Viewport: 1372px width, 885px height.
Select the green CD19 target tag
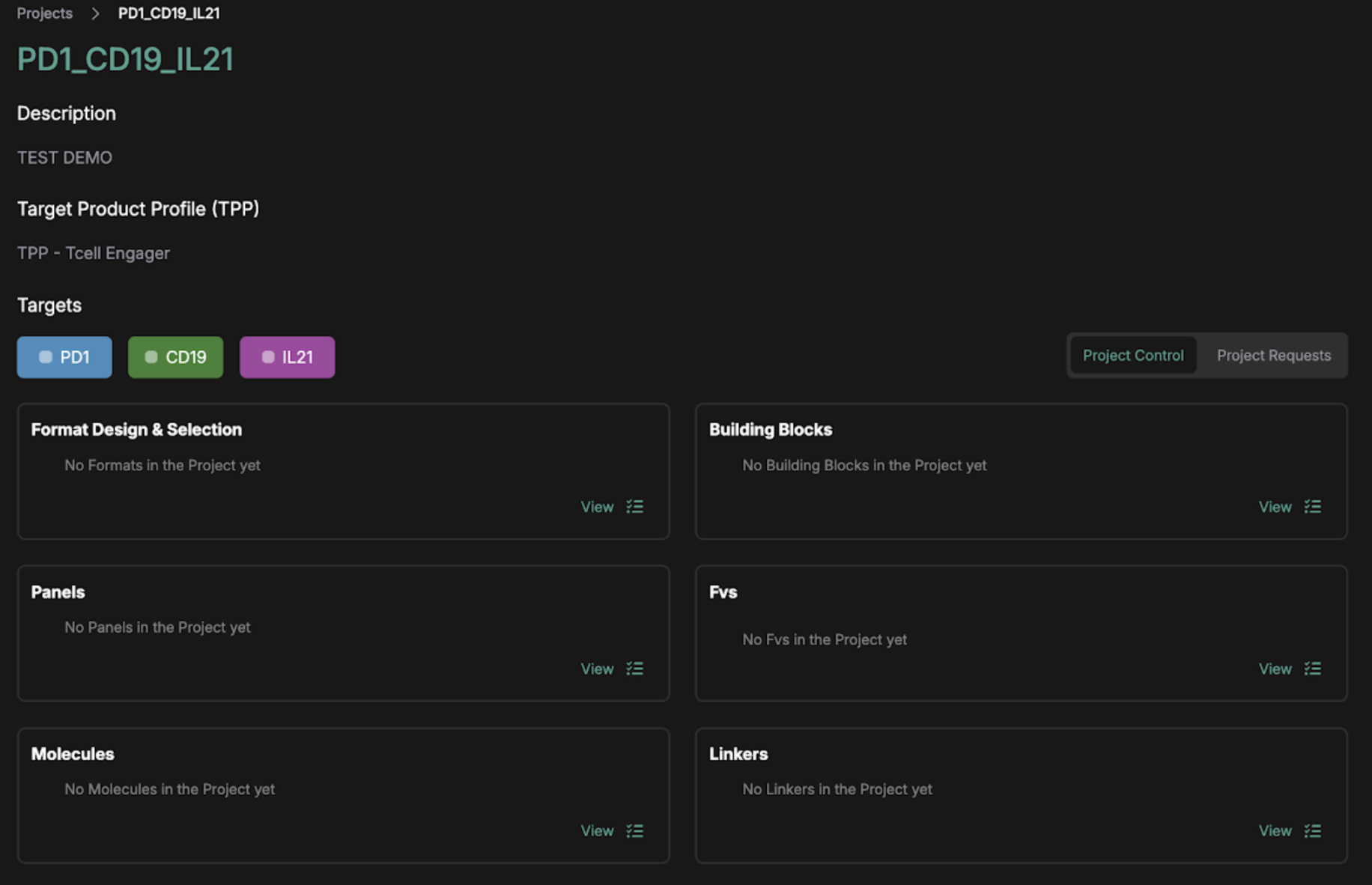175,357
